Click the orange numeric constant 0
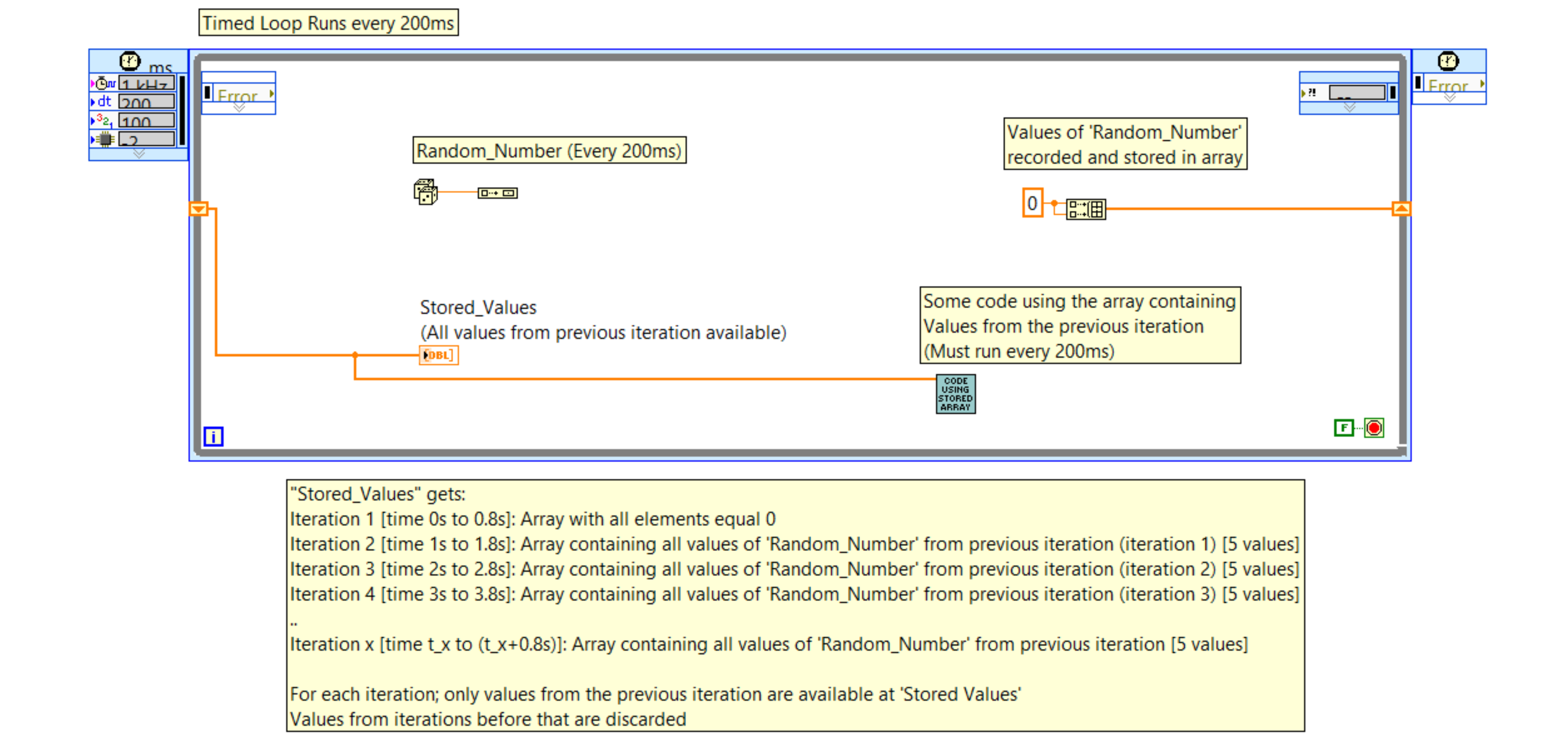 click(1032, 203)
